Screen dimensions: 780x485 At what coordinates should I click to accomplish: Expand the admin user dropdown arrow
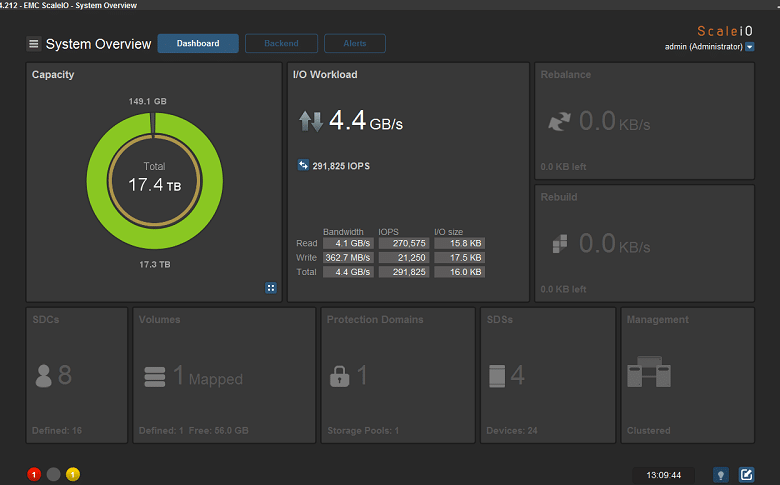[750, 47]
